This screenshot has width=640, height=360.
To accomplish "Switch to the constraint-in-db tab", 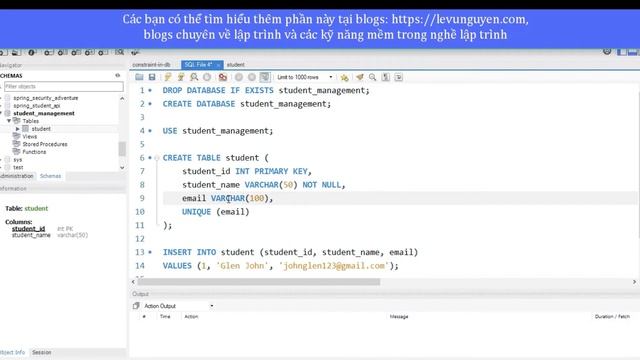I will pos(151,64).
